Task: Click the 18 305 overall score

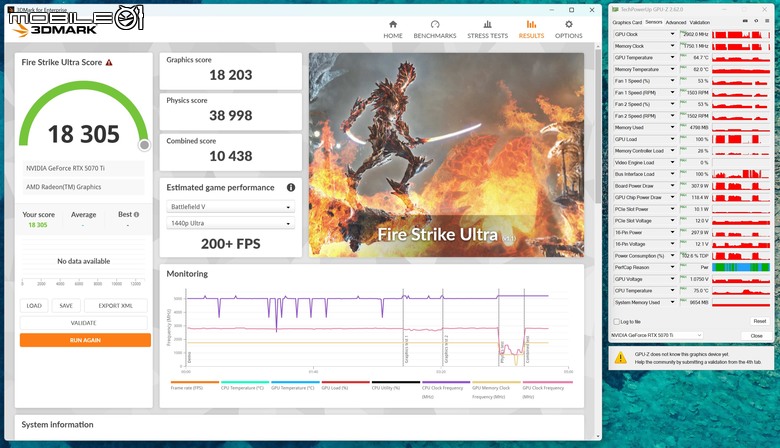Action: pyautogui.click(x=84, y=134)
